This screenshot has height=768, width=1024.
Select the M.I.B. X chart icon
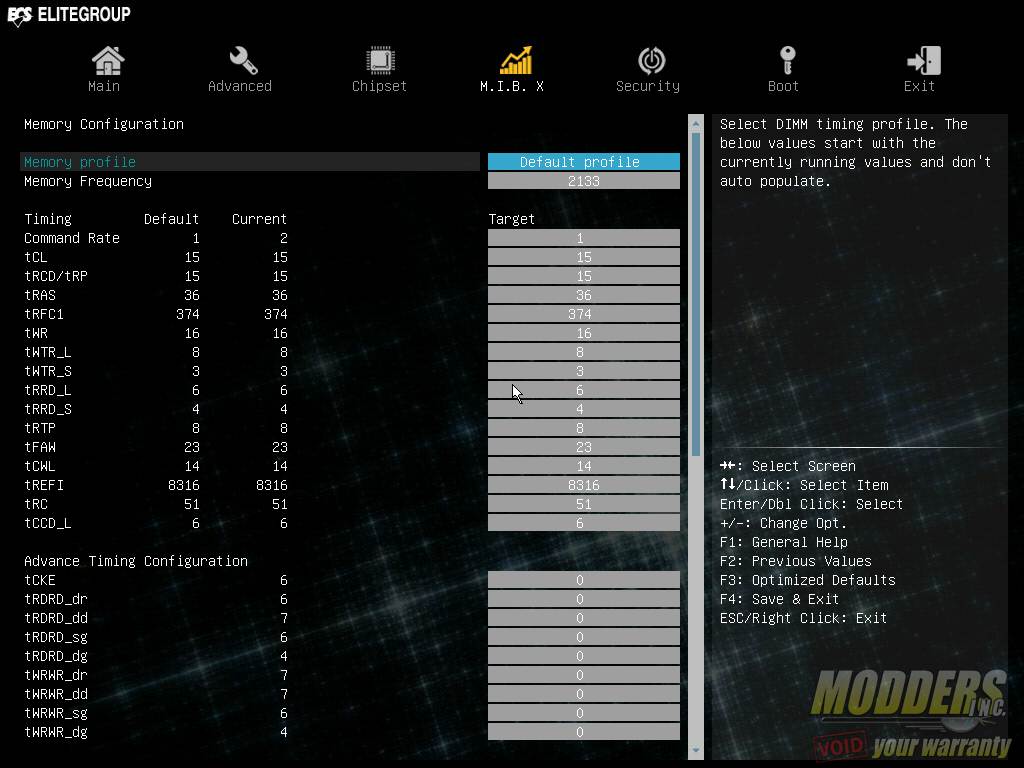pyautogui.click(x=515, y=61)
